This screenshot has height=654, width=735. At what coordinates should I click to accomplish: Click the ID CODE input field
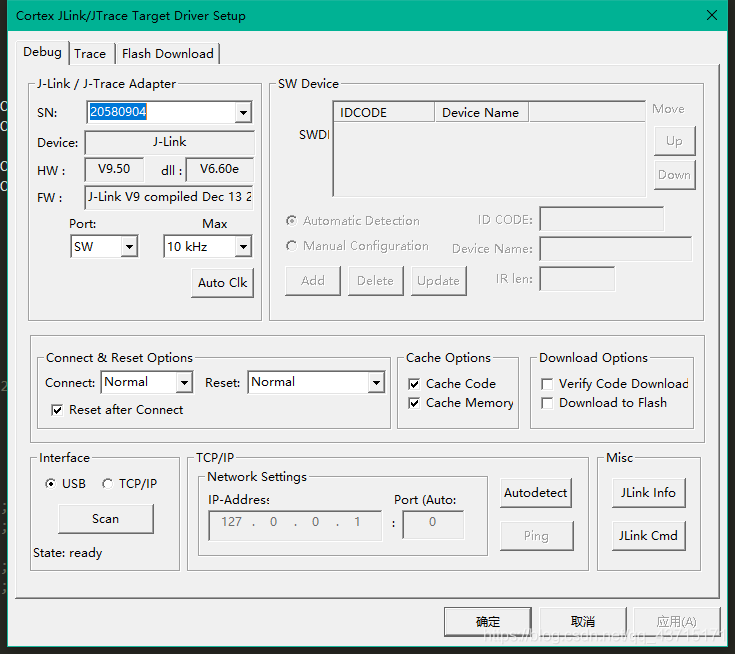coord(602,218)
